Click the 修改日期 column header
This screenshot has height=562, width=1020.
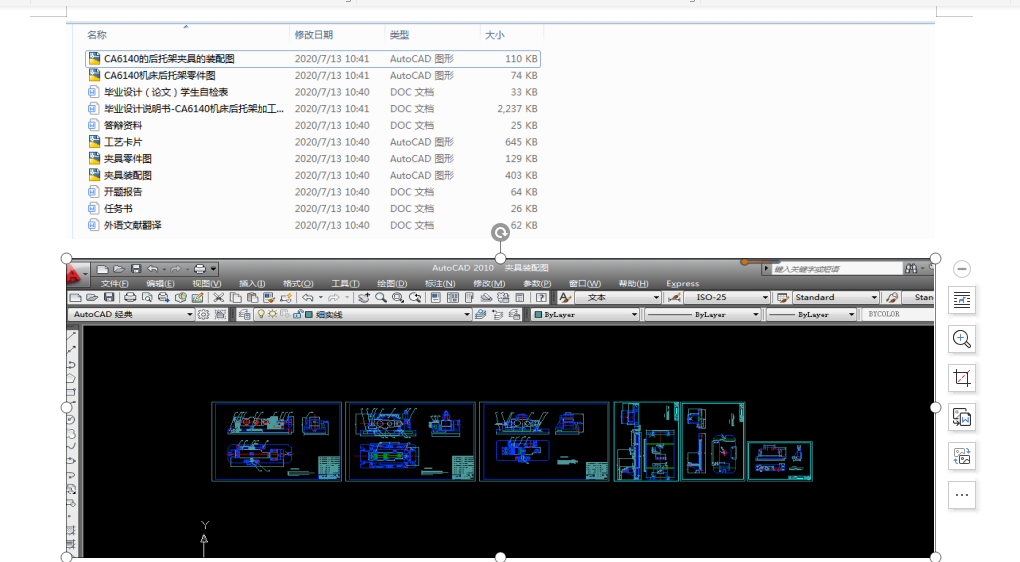pyautogui.click(x=314, y=34)
